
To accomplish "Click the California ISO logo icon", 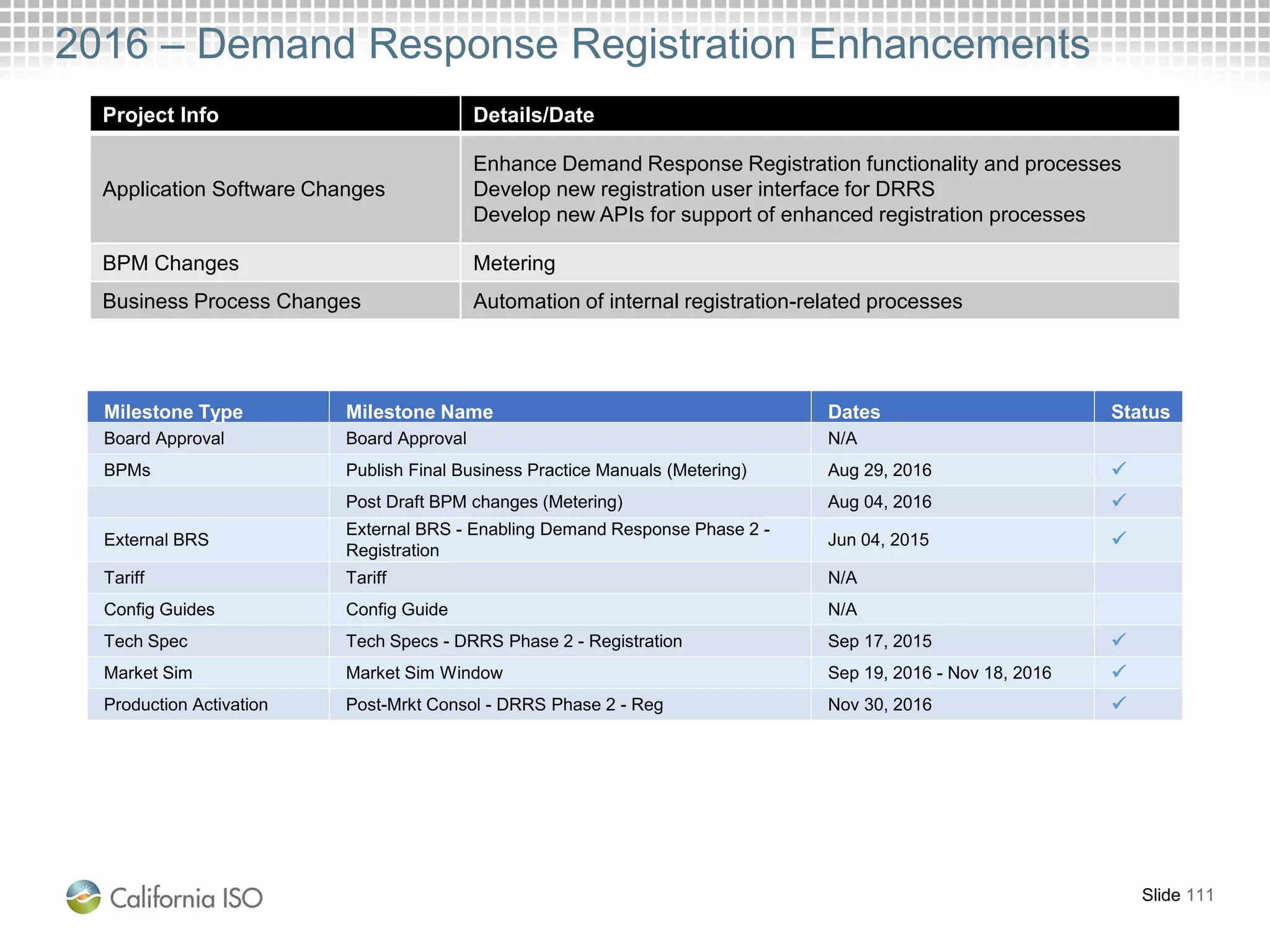I will (x=84, y=896).
